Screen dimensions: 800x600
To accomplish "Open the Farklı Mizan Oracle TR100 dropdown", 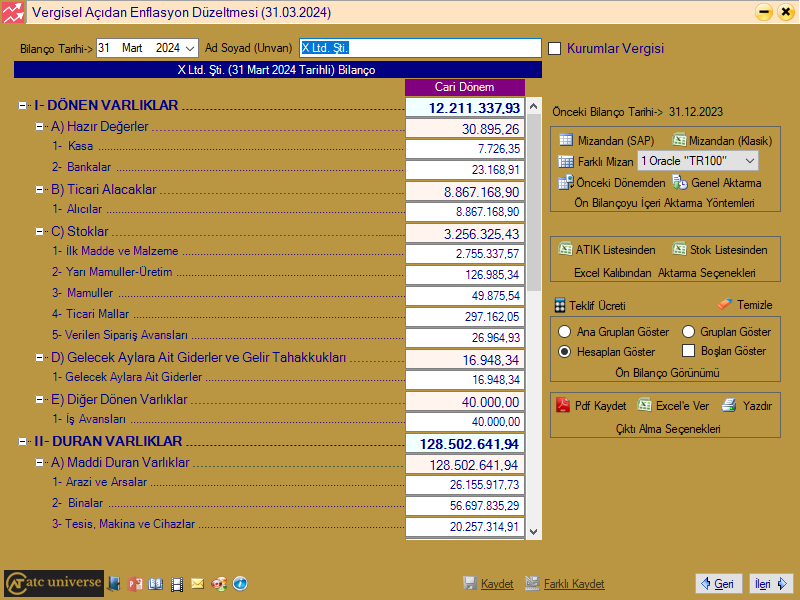I will click(x=749, y=161).
